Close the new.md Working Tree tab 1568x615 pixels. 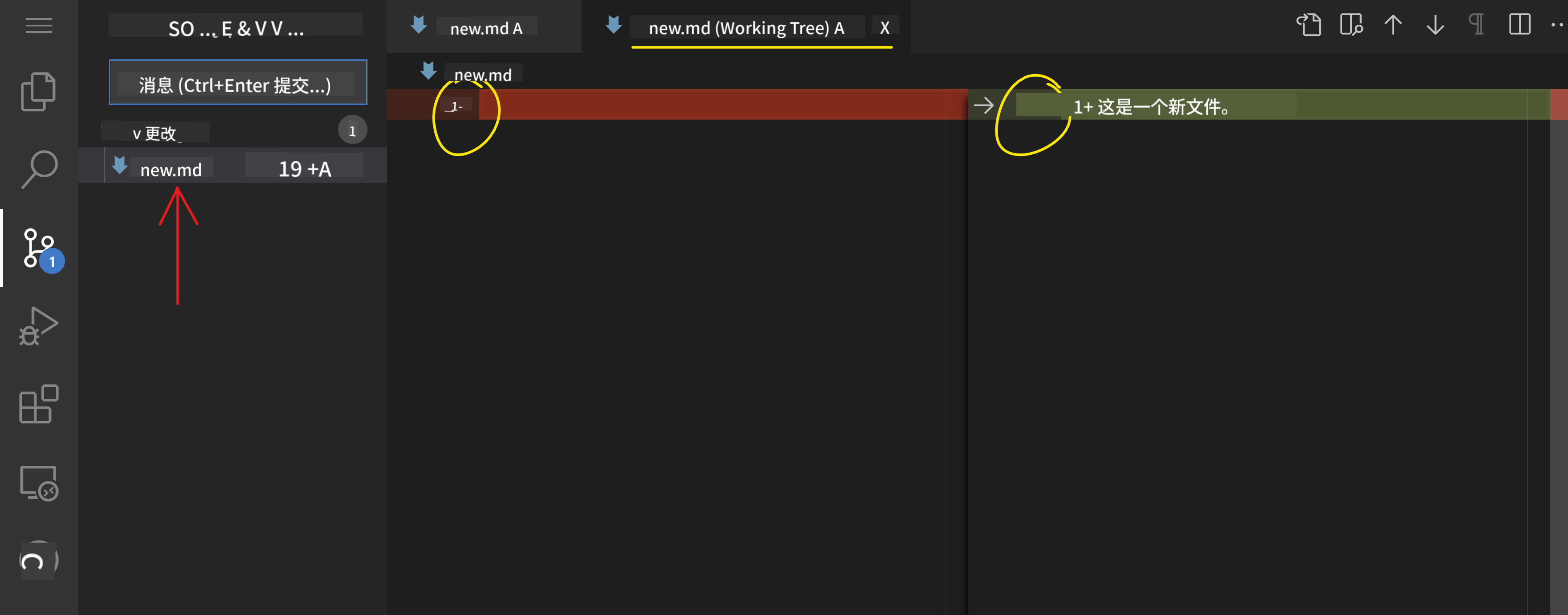[885, 28]
